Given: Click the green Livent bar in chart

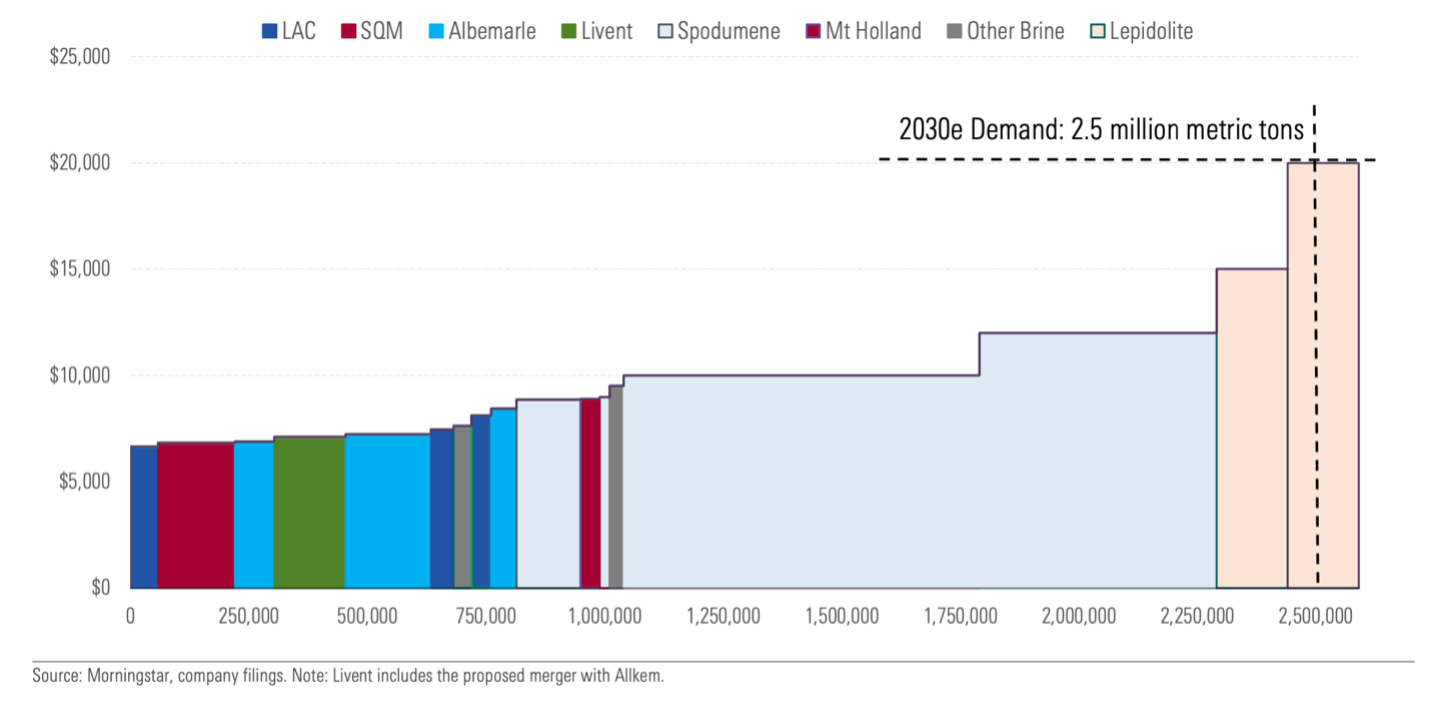Looking at the screenshot, I should coord(309,512).
